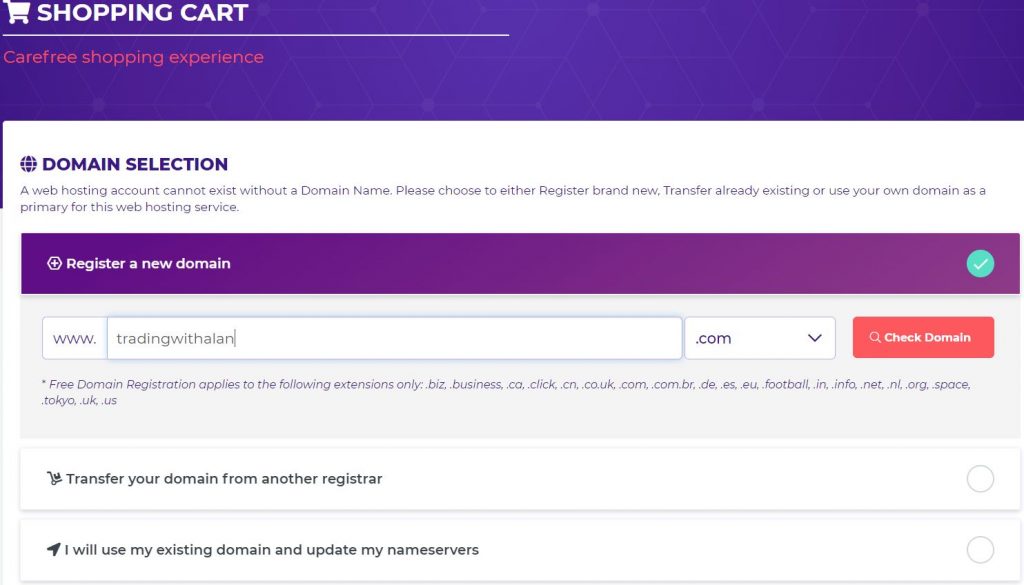Click the Shopping Cart heading text
This screenshot has height=585, width=1024.
coord(142,14)
